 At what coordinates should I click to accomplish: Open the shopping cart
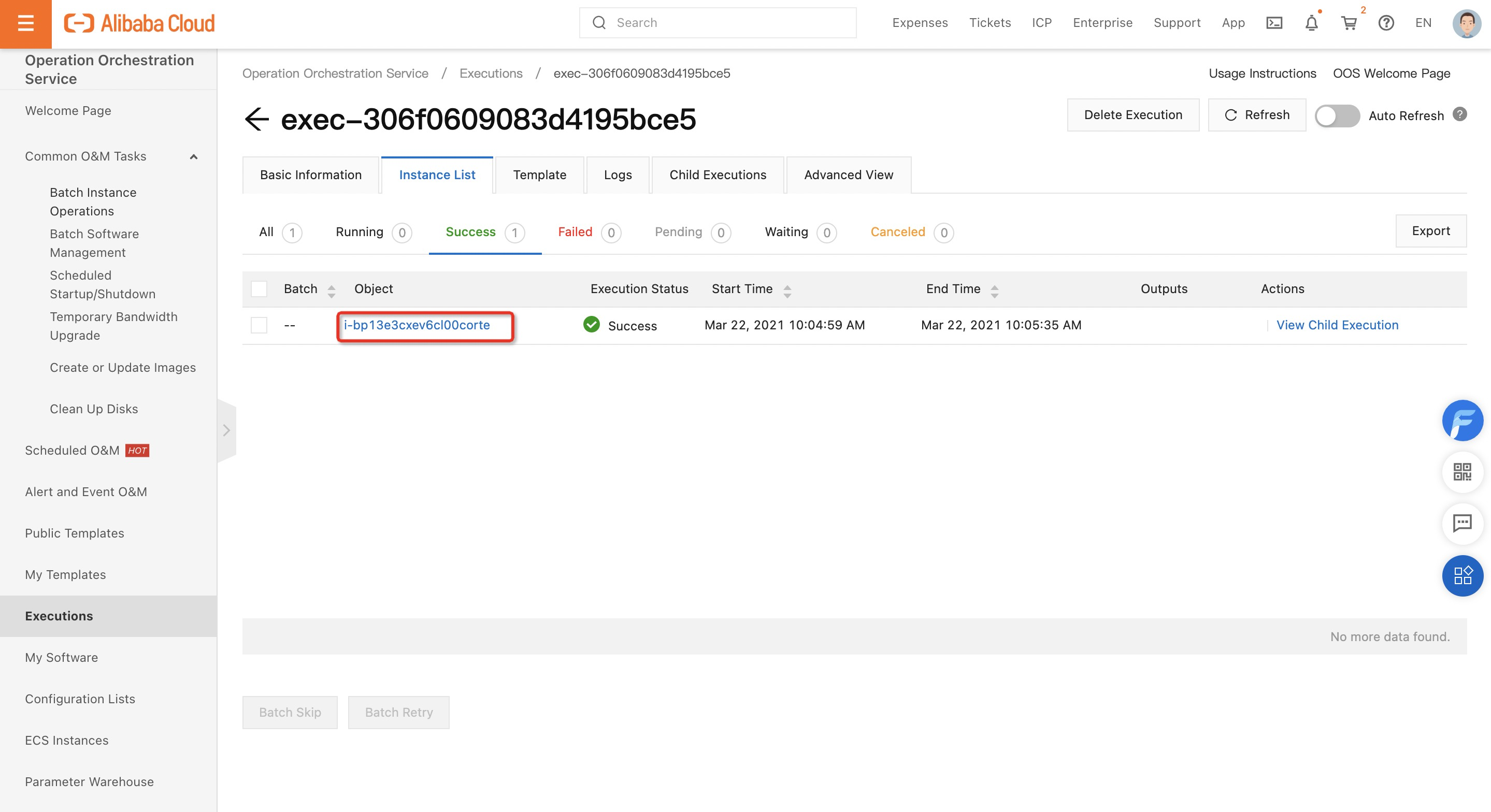point(1349,23)
